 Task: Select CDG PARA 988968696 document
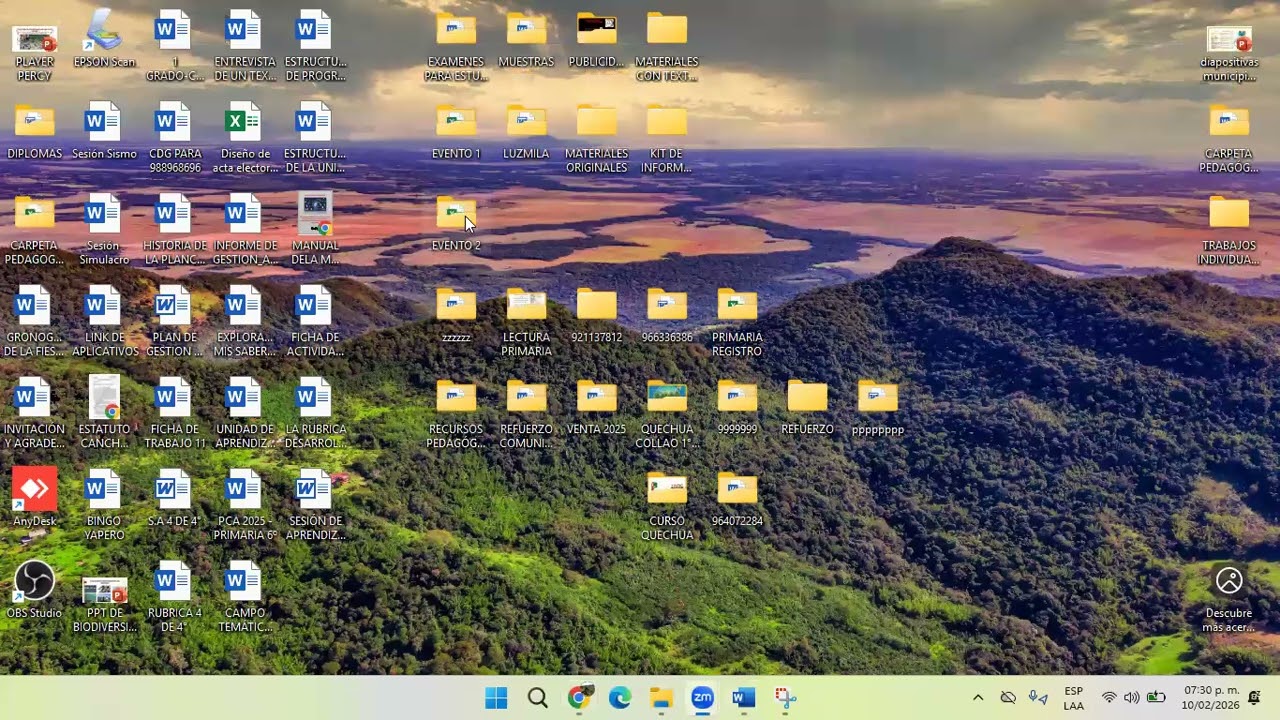(x=174, y=140)
